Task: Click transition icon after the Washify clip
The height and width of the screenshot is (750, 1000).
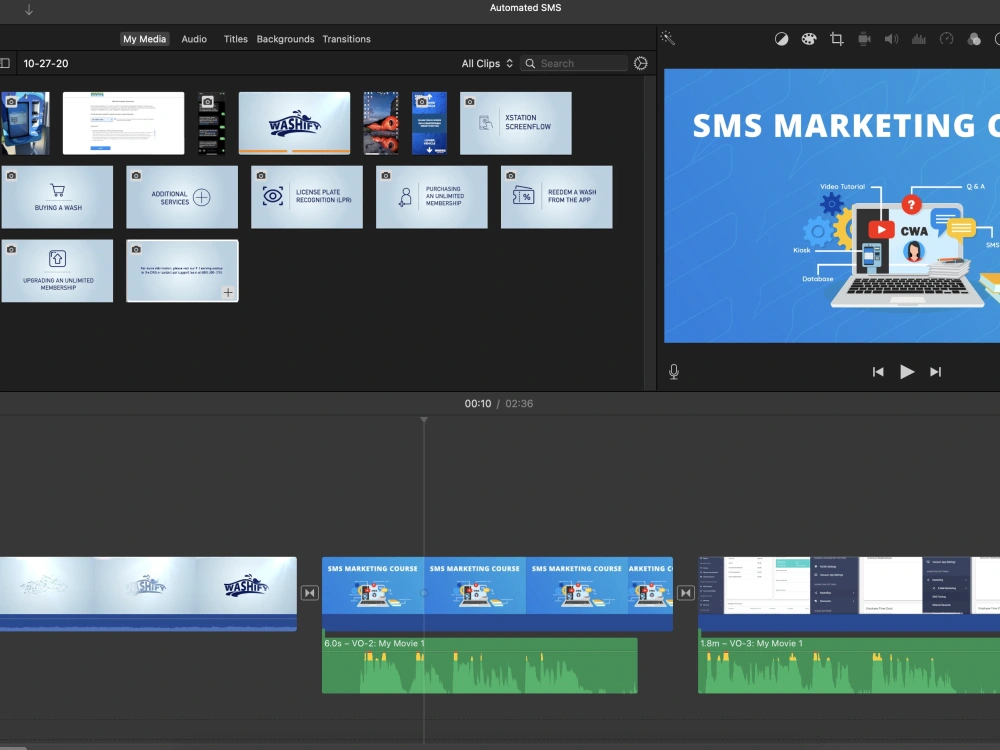Action: (309, 593)
